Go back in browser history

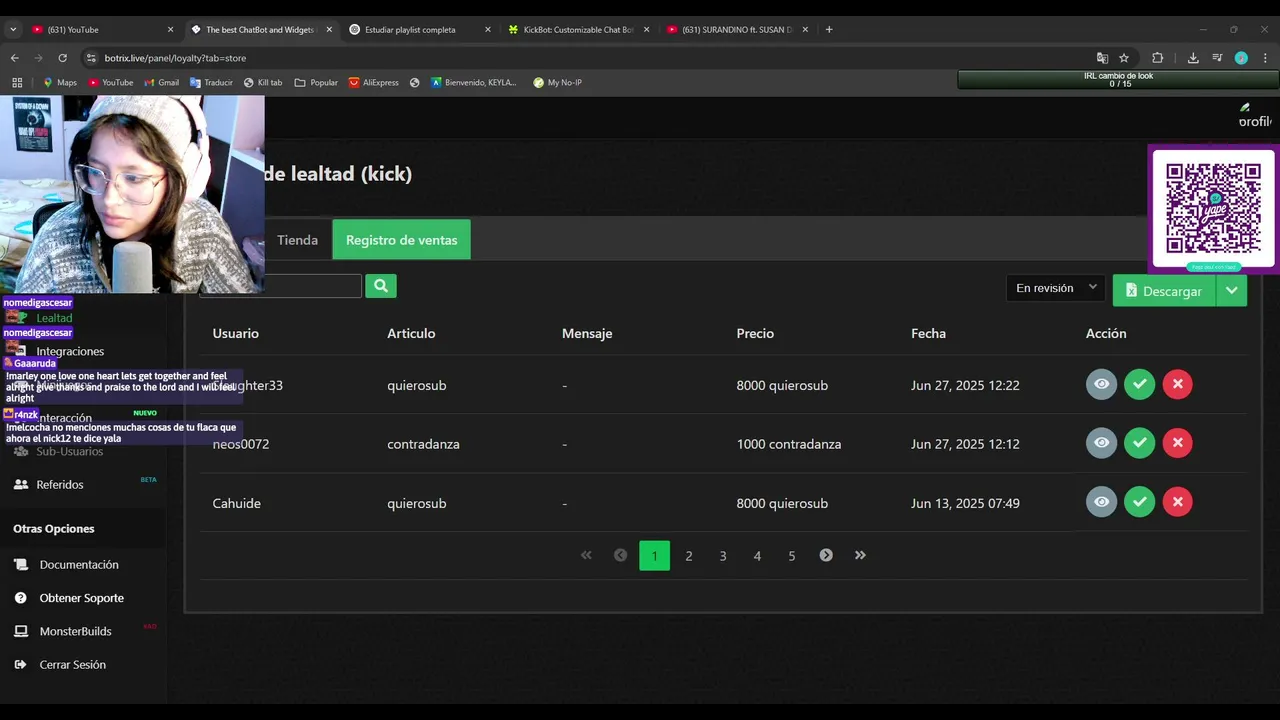[x=14, y=58]
